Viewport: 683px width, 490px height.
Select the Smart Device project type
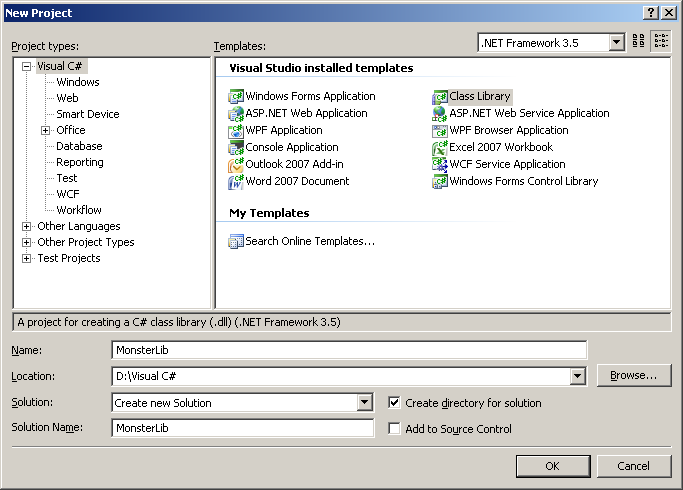pyautogui.click(x=88, y=114)
